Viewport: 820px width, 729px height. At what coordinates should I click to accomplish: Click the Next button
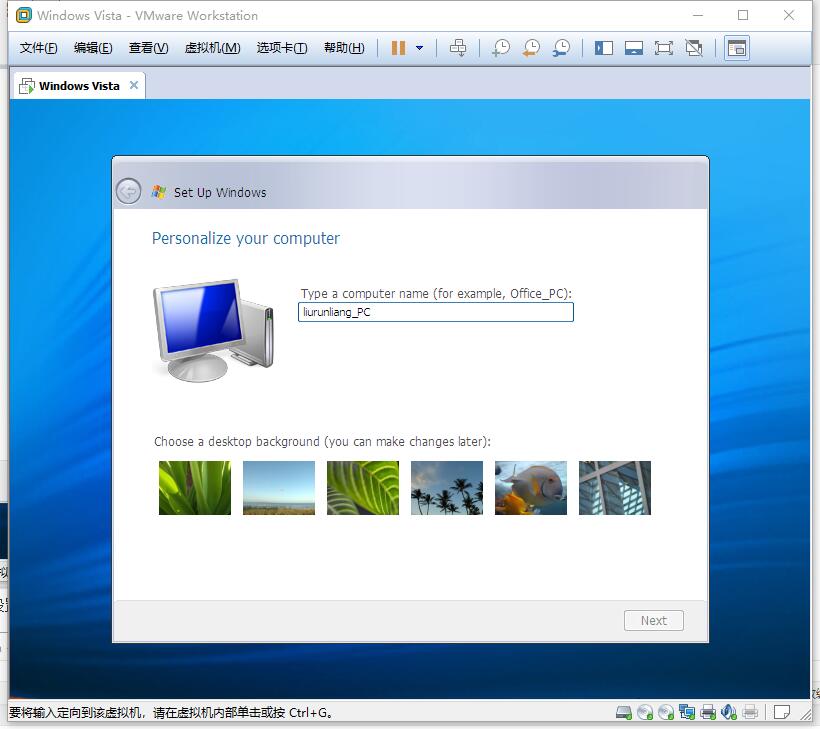(x=654, y=620)
